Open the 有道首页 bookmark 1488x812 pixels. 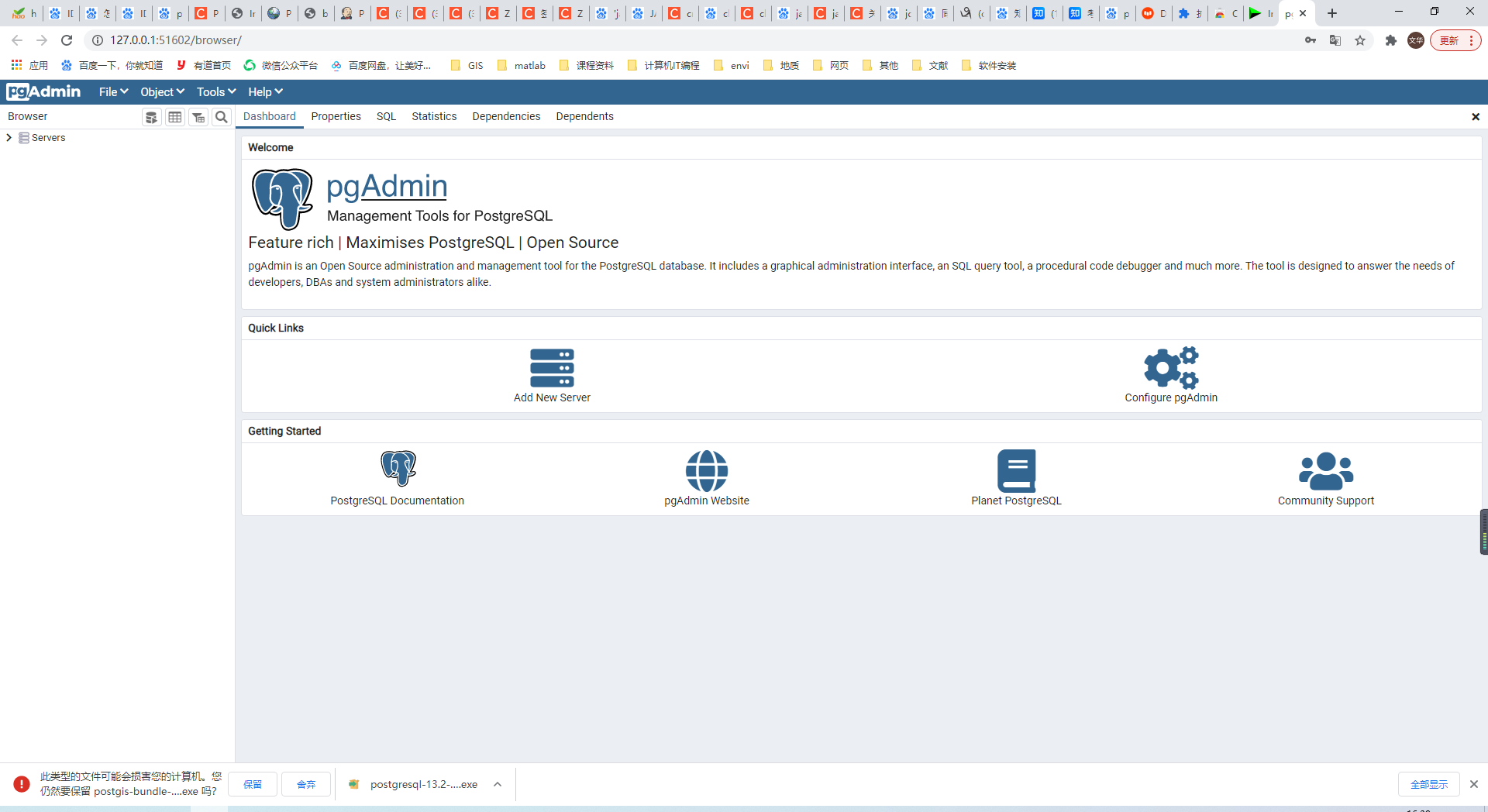coord(204,66)
